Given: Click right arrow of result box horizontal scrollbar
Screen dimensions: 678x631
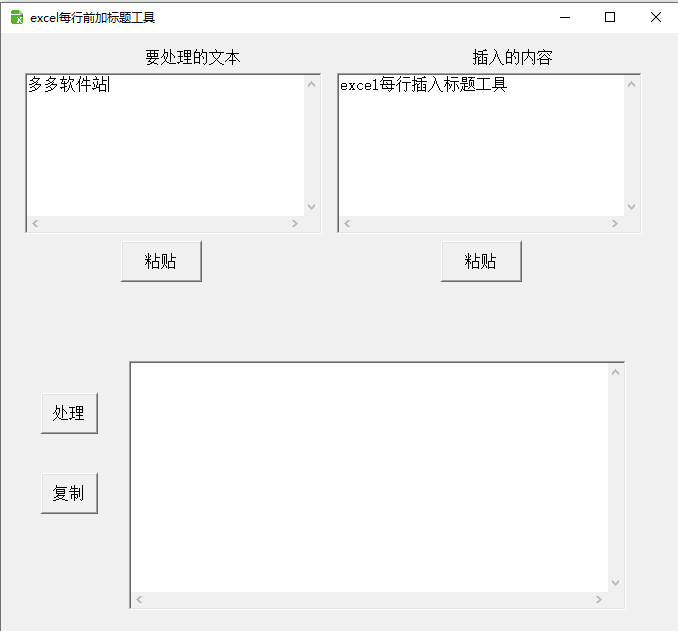Looking at the screenshot, I should tap(599, 599).
